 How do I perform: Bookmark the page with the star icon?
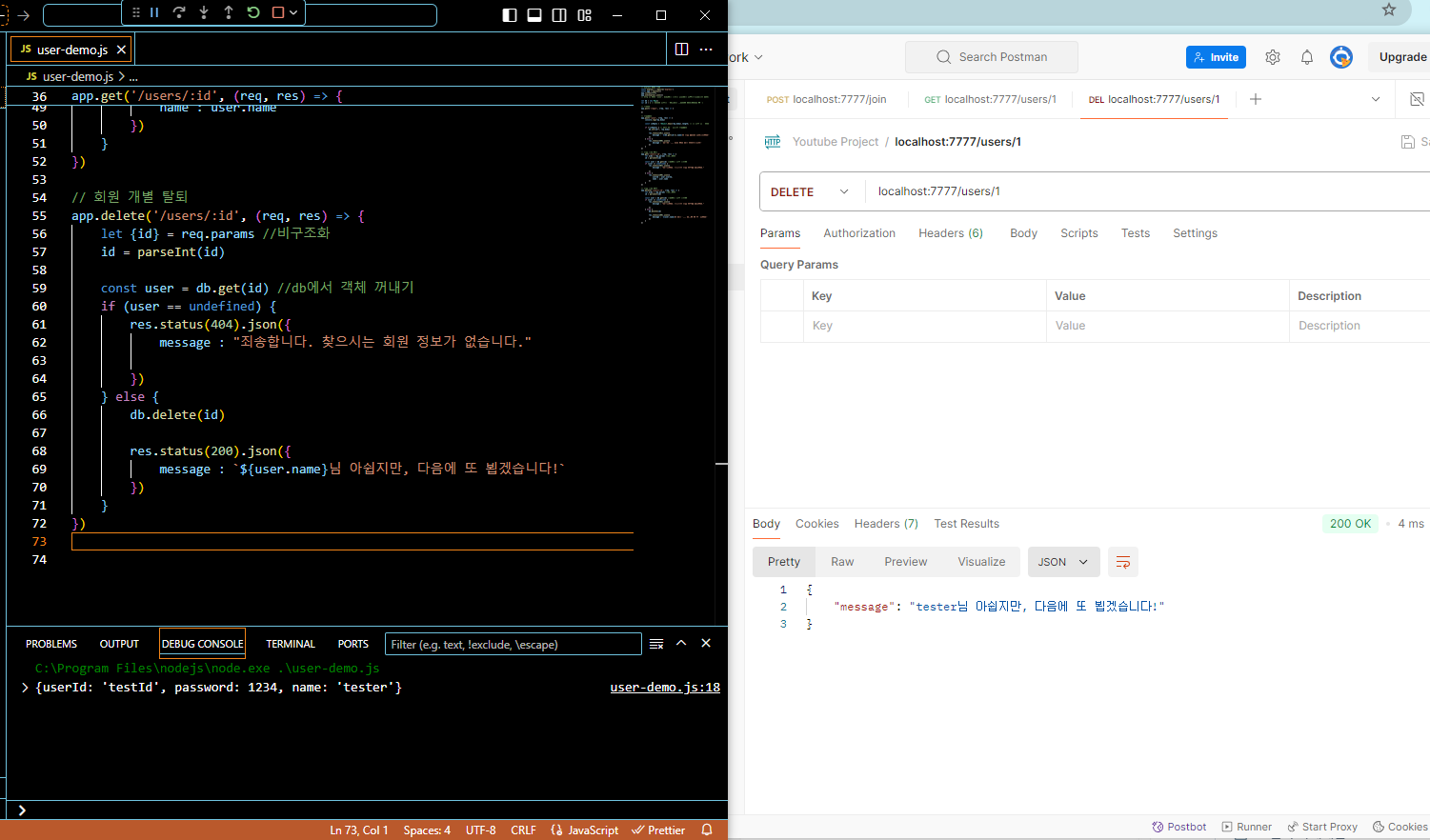click(x=1389, y=10)
